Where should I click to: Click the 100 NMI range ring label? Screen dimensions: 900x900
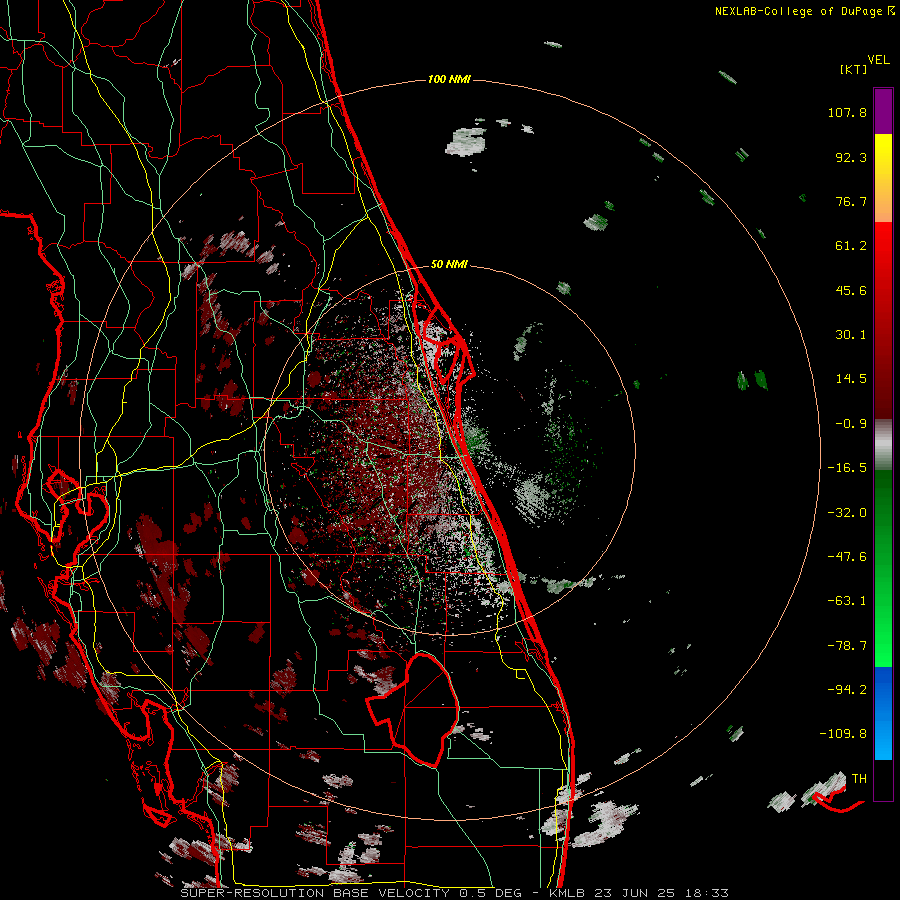click(x=449, y=79)
